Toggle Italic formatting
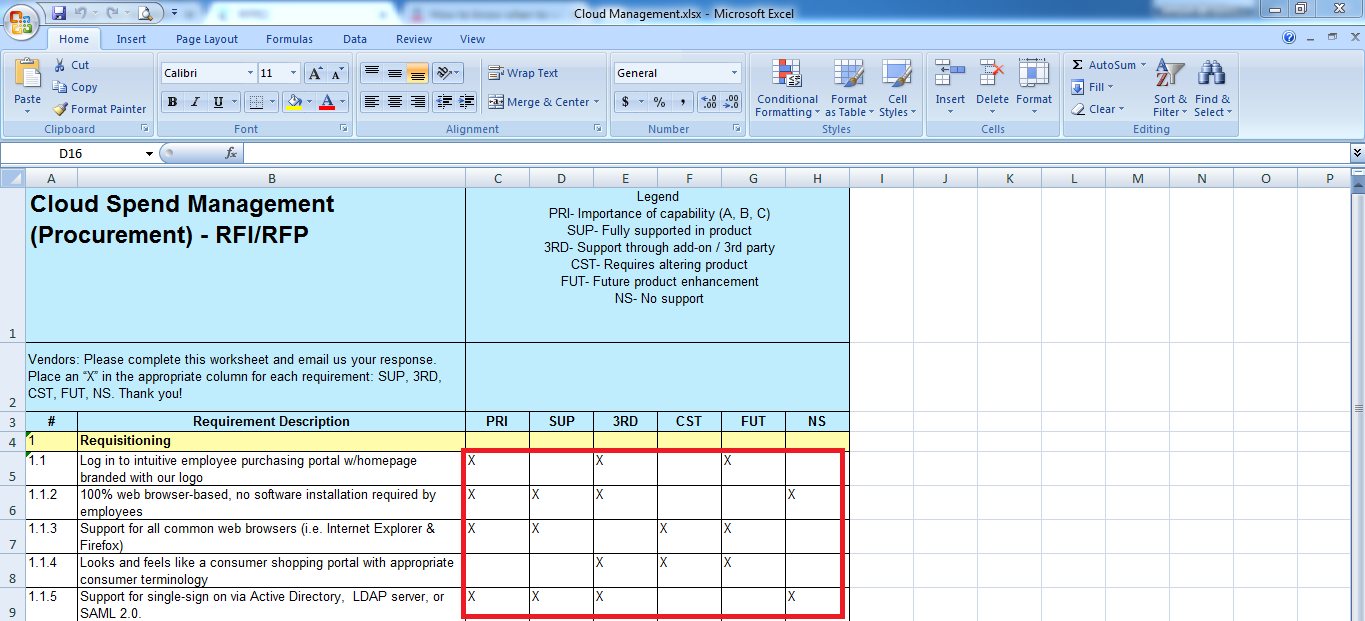The image size is (1365, 621). point(195,102)
